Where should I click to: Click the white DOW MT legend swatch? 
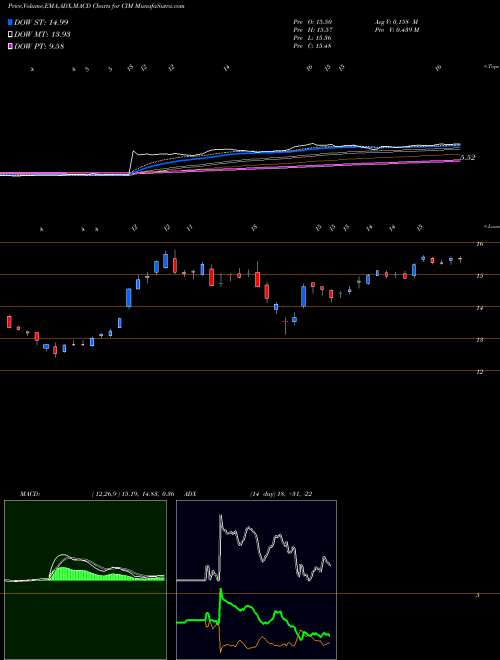tap(10, 35)
